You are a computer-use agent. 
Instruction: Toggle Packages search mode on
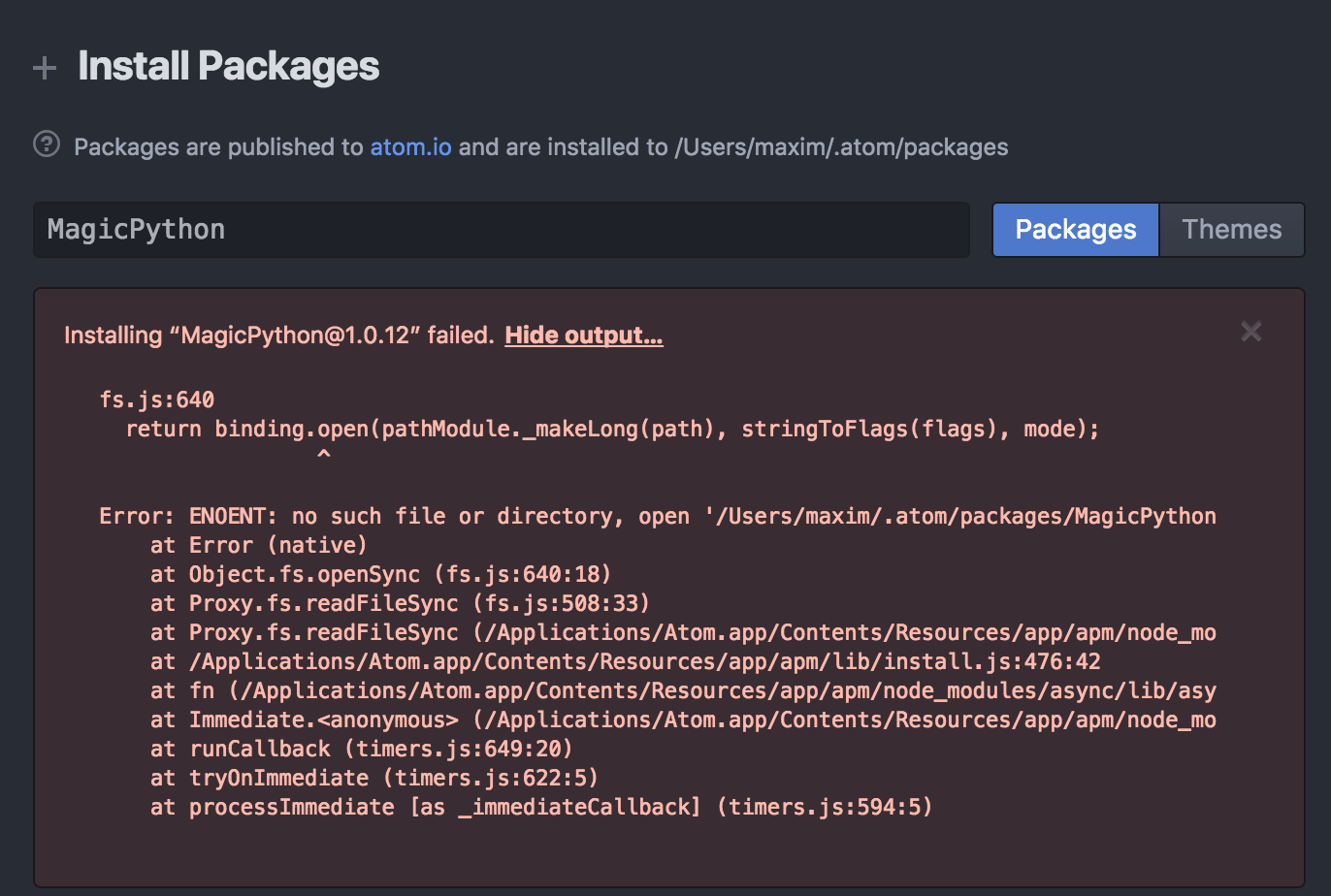click(1075, 229)
